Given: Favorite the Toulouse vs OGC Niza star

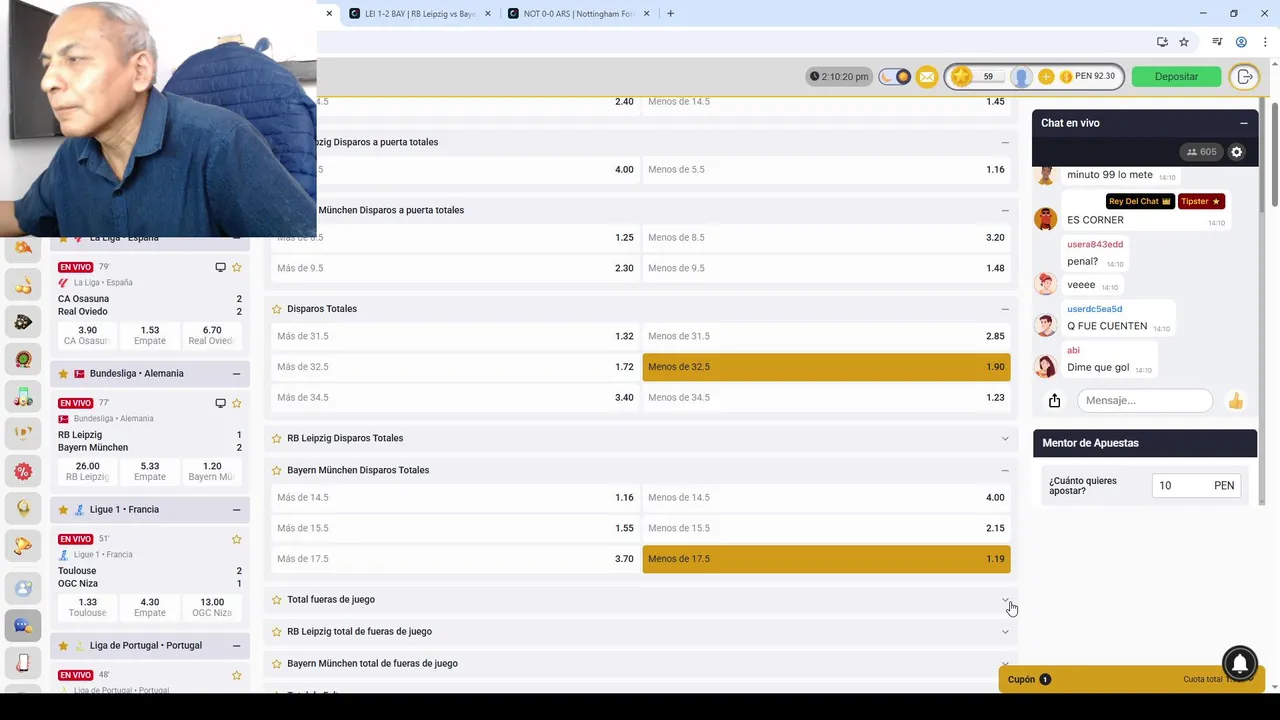Looking at the screenshot, I should tap(237, 539).
